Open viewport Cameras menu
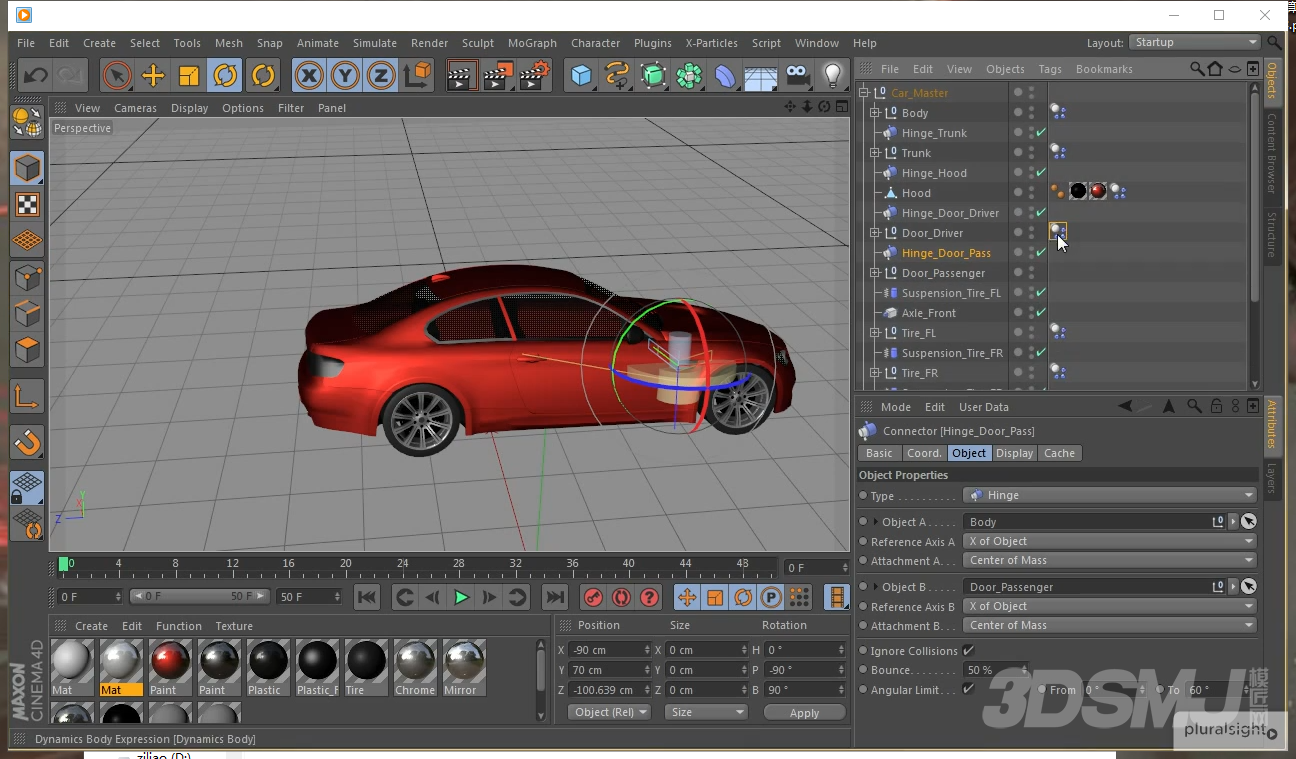The image size is (1296, 759). 135,108
